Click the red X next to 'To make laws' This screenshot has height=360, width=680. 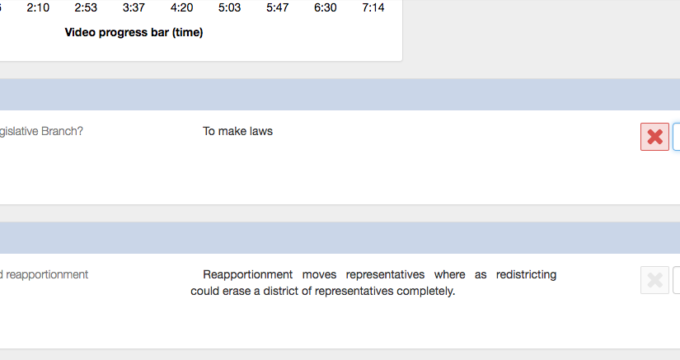click(x=654, y=137)
